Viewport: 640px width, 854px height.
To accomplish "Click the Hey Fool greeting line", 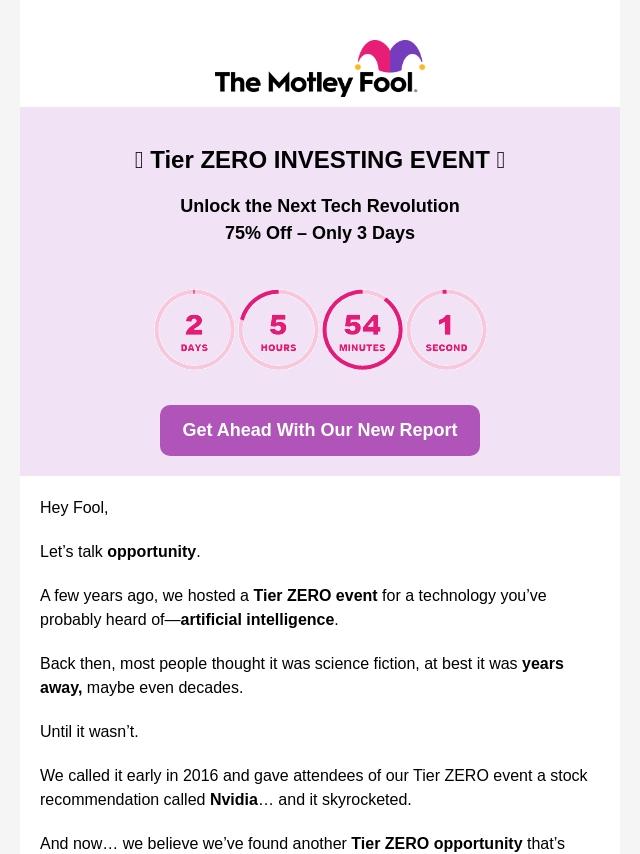I will [74, 508].
